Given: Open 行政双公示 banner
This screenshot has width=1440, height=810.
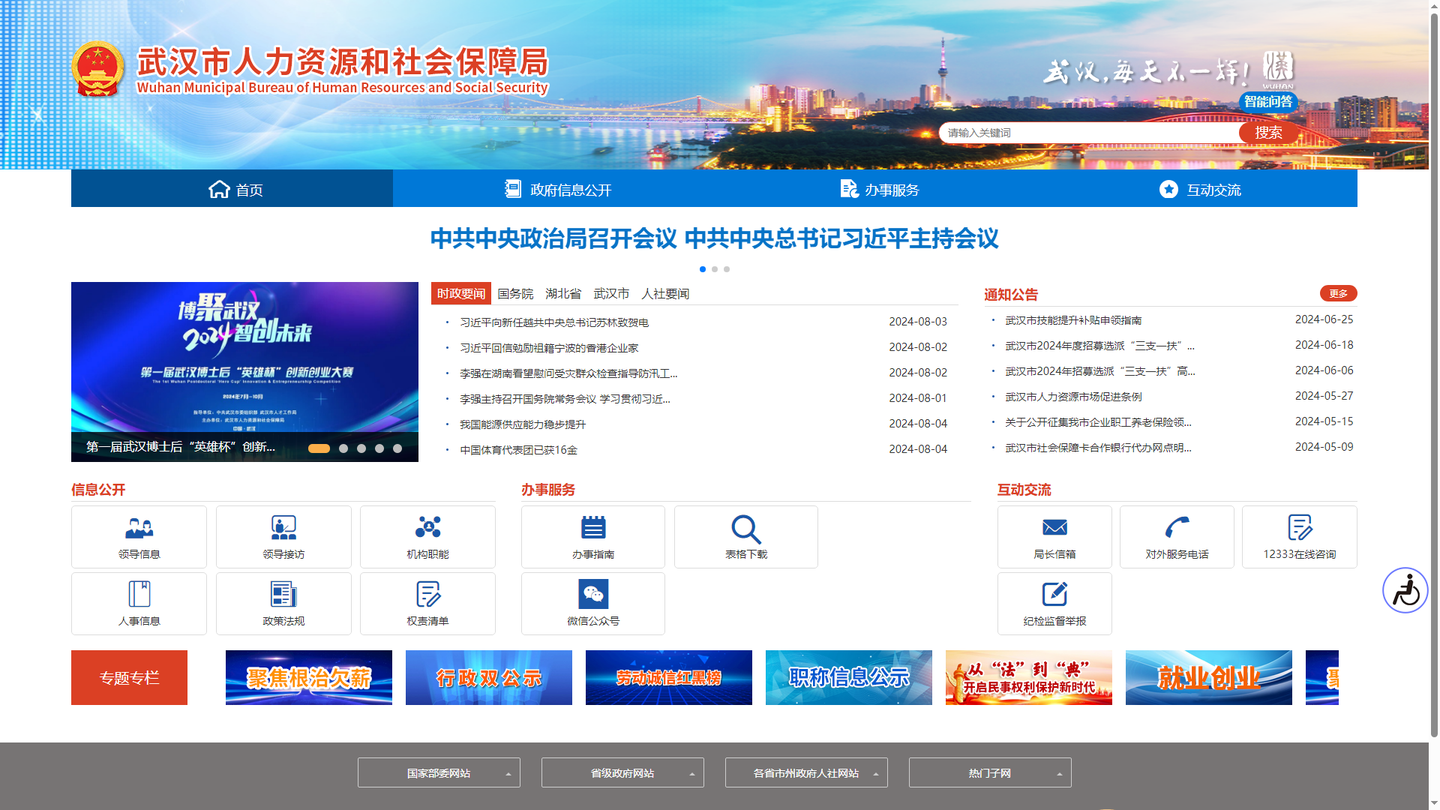Looking at the screenshot, I should 489,677.
